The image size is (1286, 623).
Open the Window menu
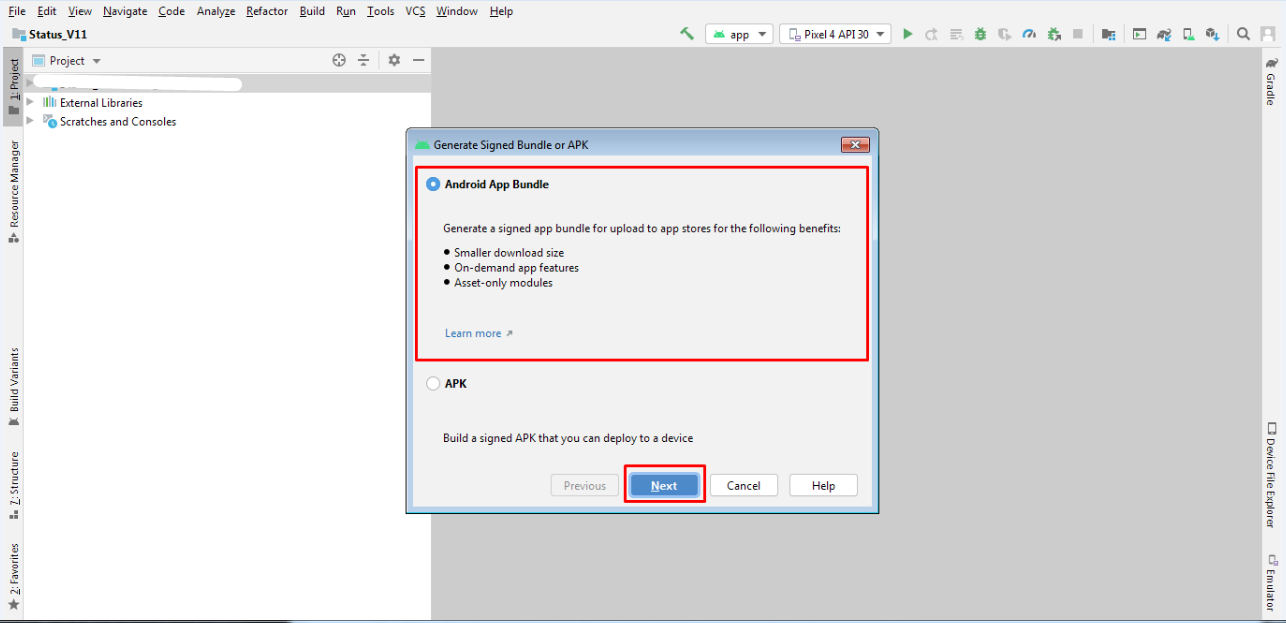(457, 11)
